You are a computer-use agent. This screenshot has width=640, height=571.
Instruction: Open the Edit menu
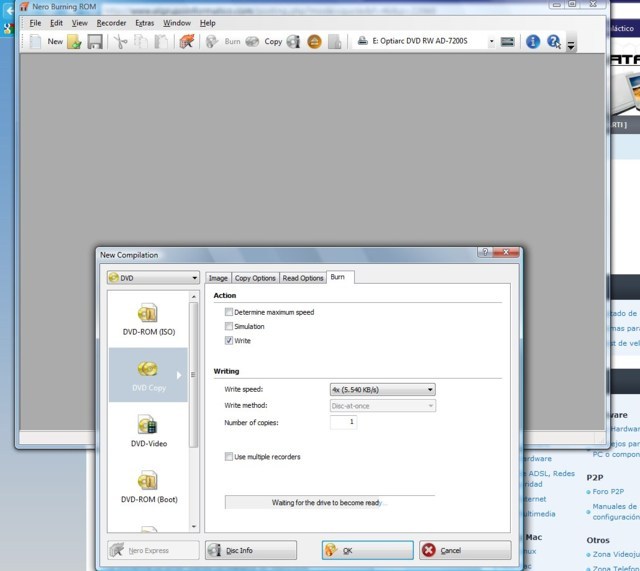(56, 23)
